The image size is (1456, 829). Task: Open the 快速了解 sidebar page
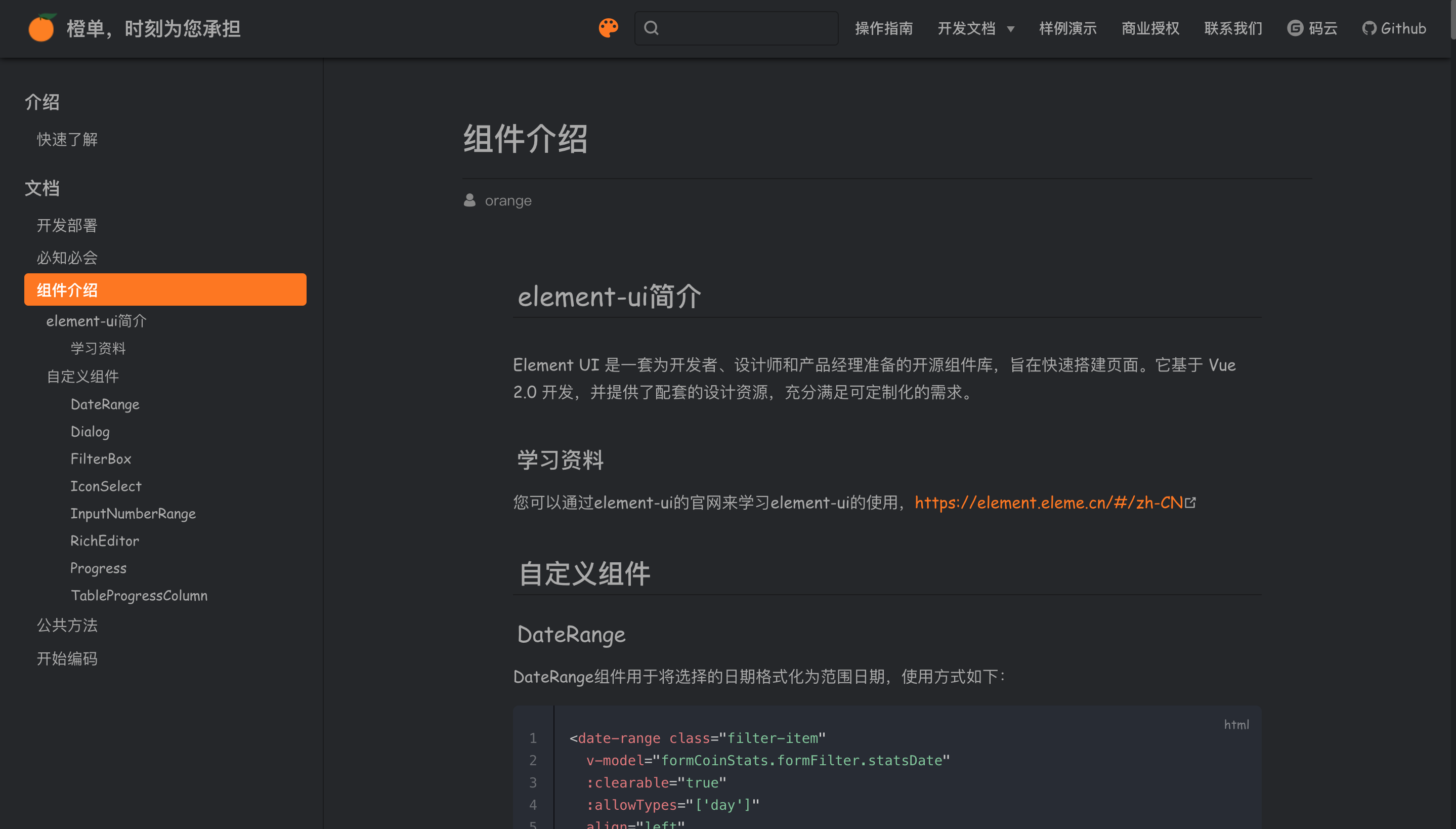coord(67,140)
